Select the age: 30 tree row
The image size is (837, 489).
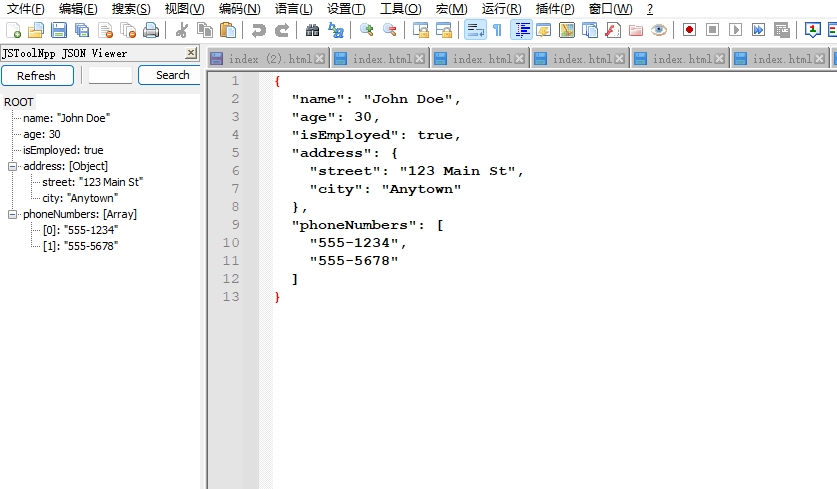[42, 134]
